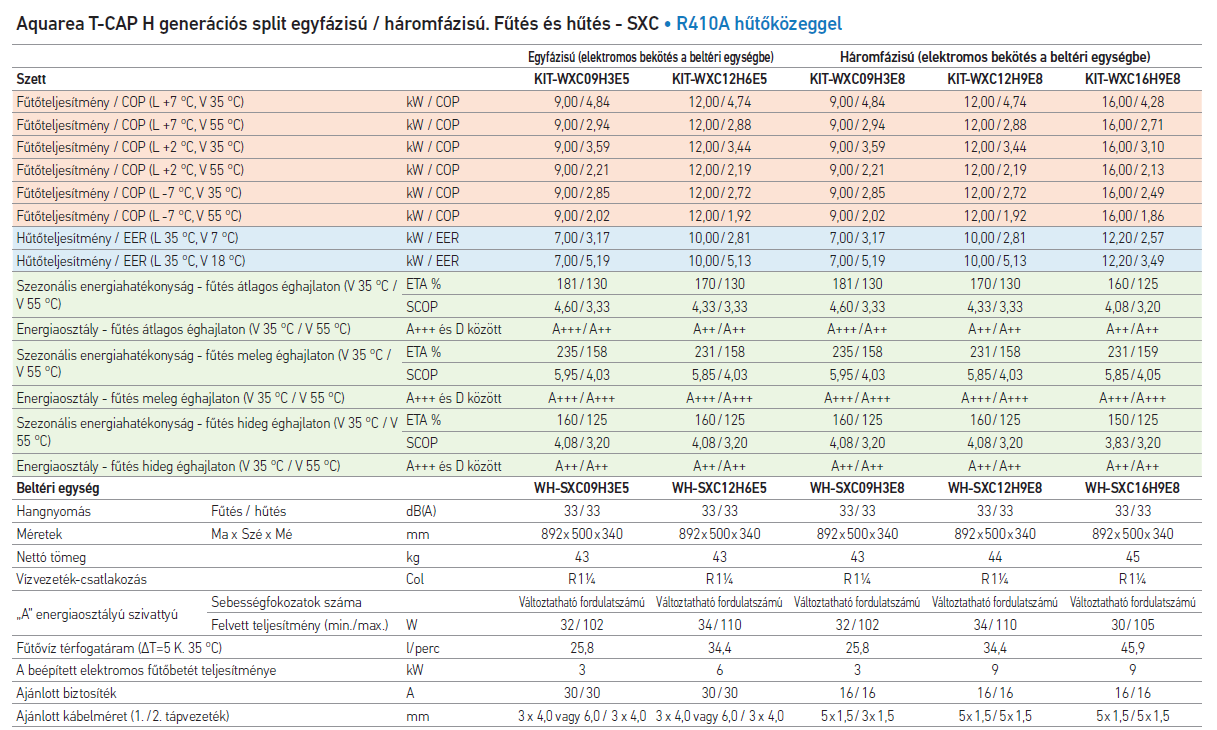
Task: Select the KIT-WXC09H3E8 column header
Action: click(857, 78)
